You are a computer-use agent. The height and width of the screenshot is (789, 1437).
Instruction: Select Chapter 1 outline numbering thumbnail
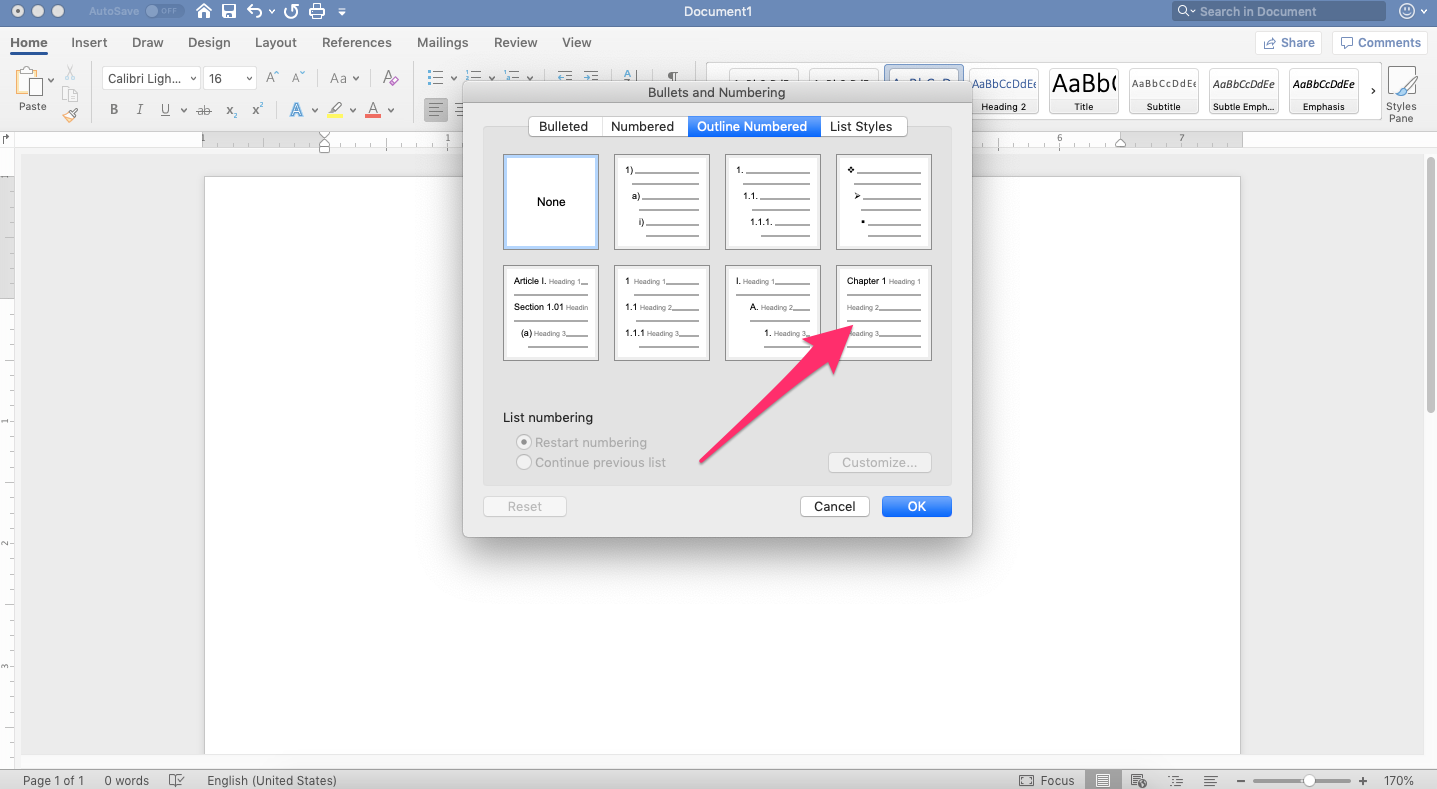(x=884, y=313)
